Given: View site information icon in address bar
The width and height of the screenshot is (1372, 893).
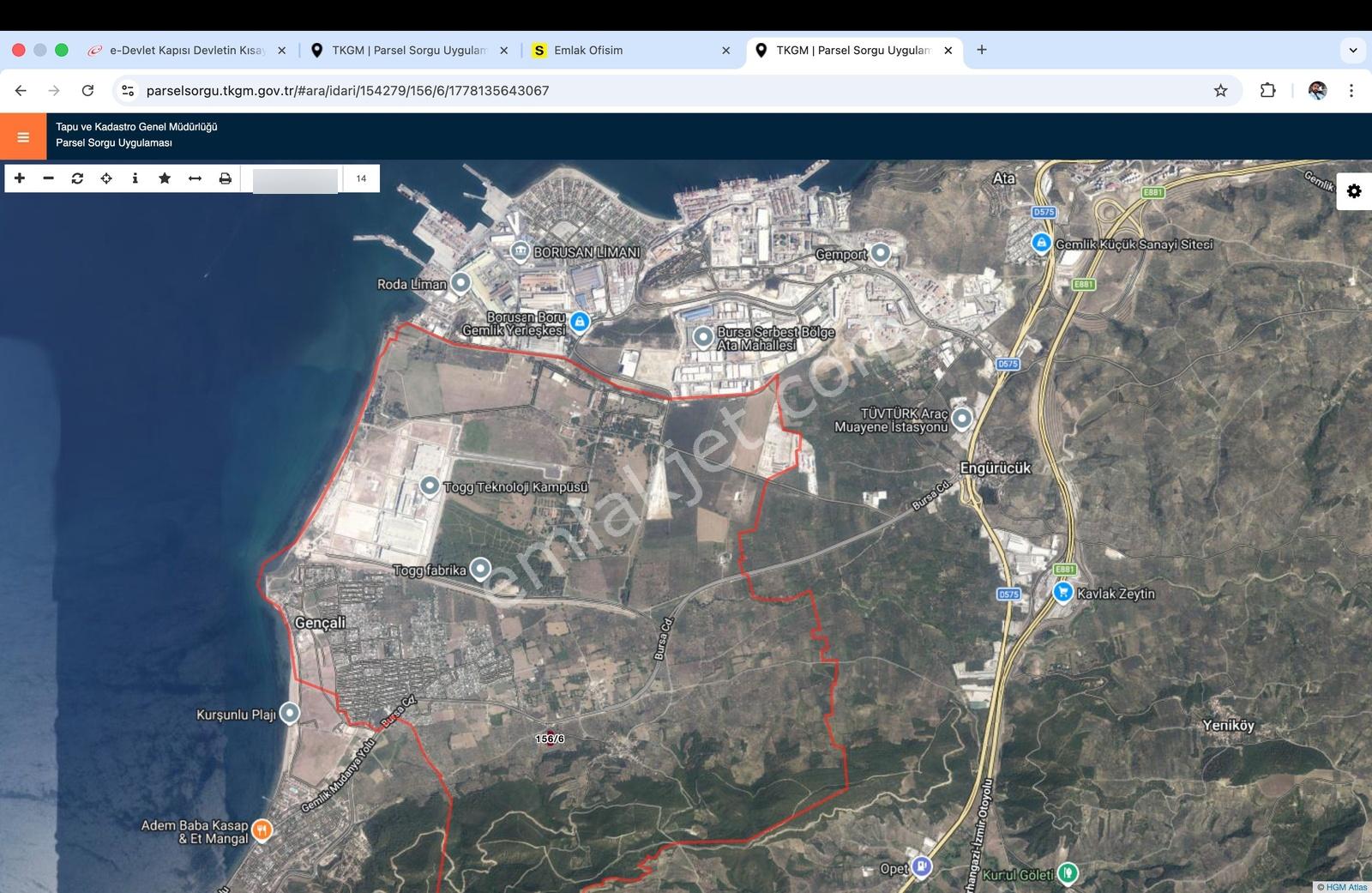Looking at the screenshot, I should [x=128, y=90].
